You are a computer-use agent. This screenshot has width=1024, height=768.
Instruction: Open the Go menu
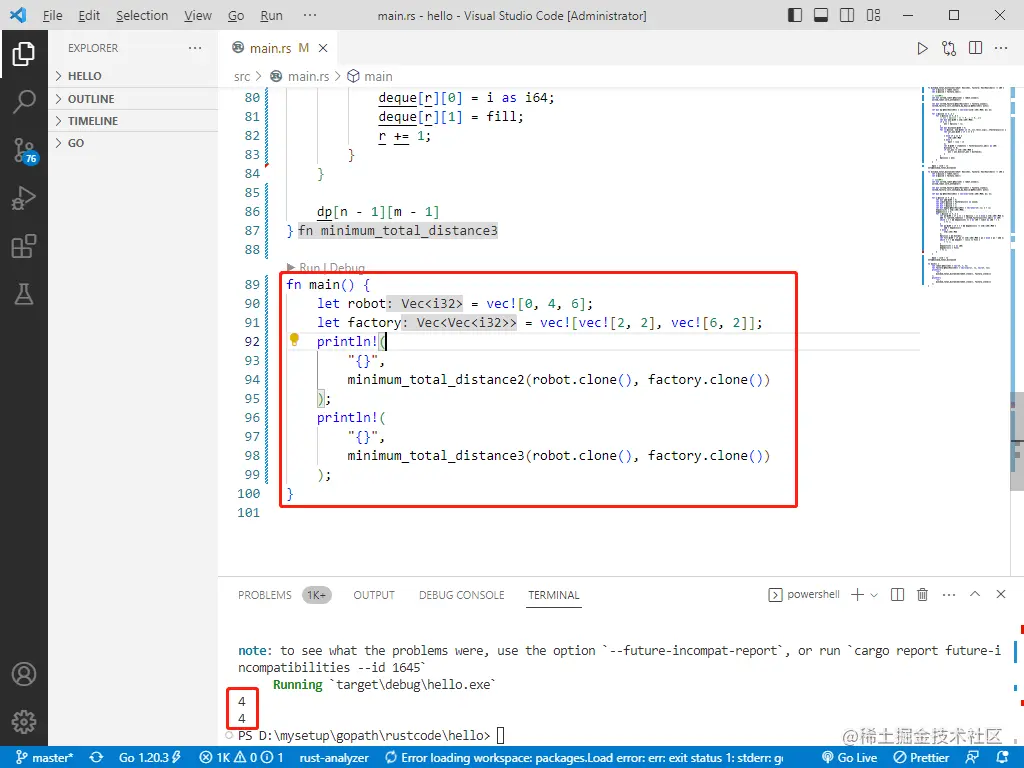(236, 15)
